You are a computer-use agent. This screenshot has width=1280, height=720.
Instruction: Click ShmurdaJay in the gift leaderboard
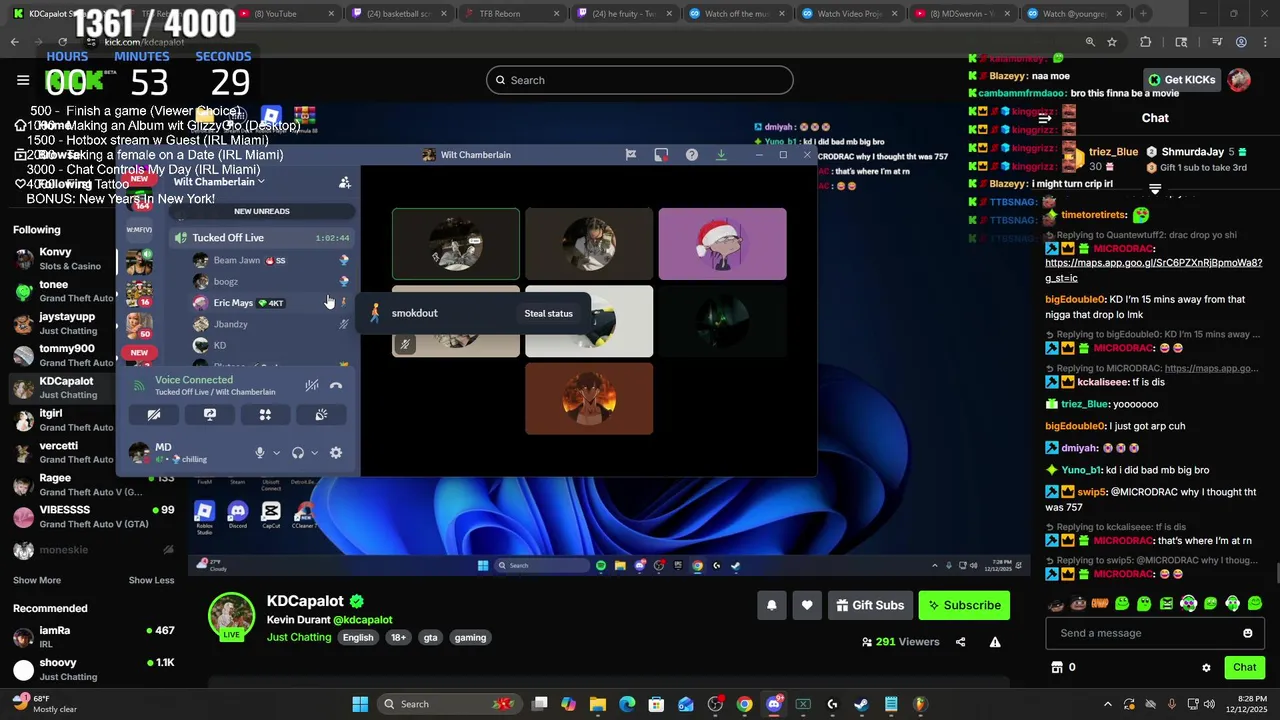click(x=1193, y=152)
